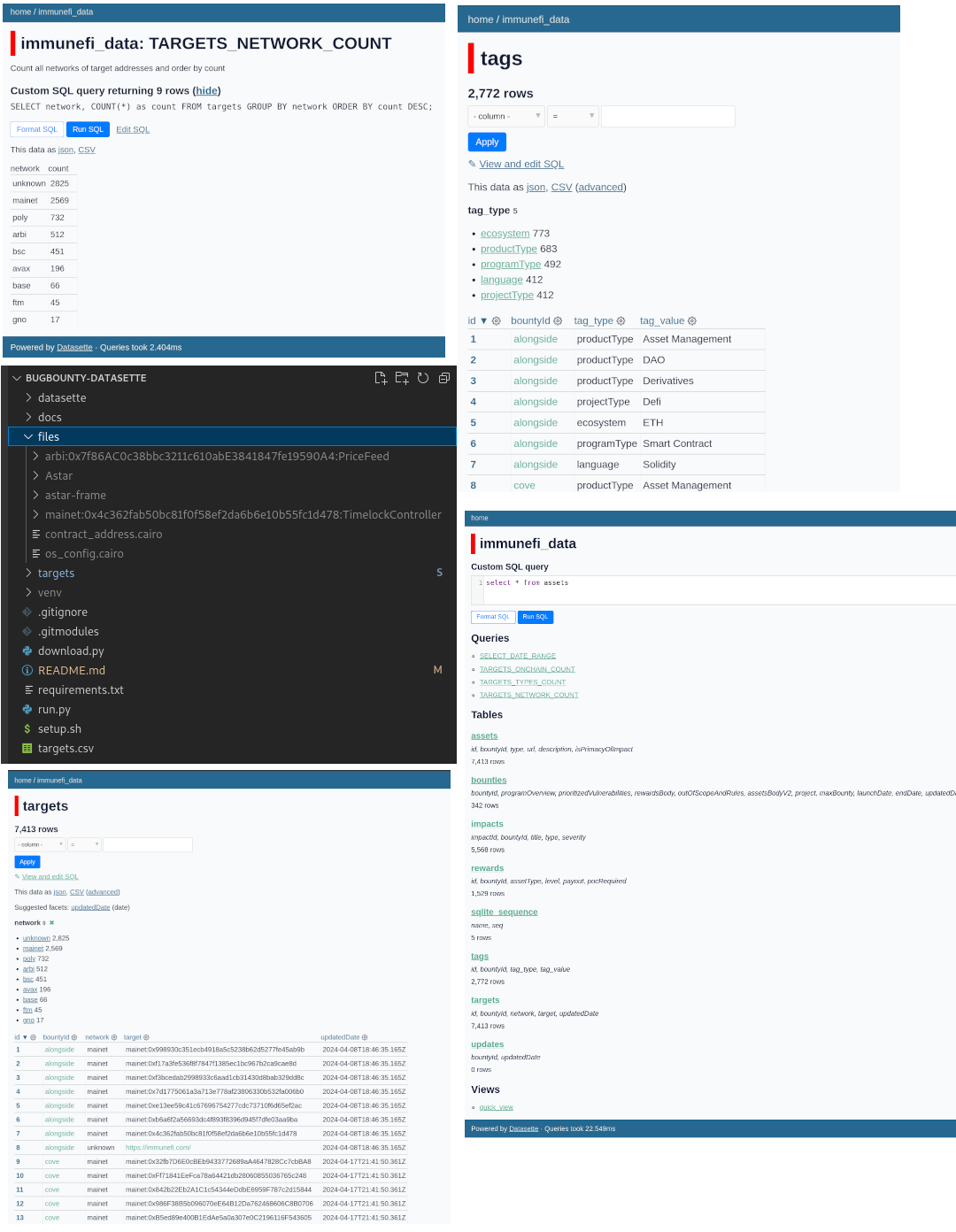The image size is (956, 1232).
Task: Hide the custom SQL query via hide link
Action: click(x=207, y=91)
